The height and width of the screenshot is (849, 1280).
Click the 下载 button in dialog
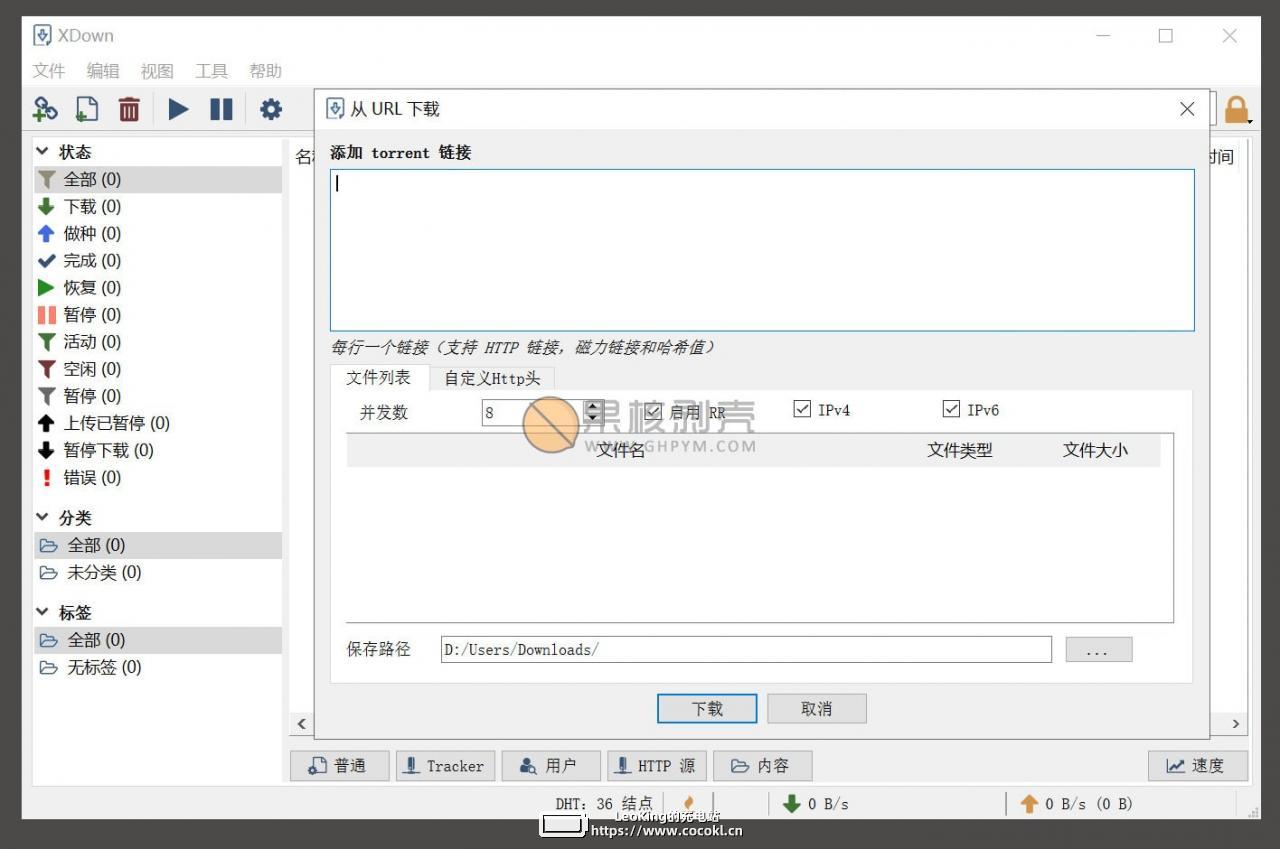pyautogui.click(x=707, y=708)
